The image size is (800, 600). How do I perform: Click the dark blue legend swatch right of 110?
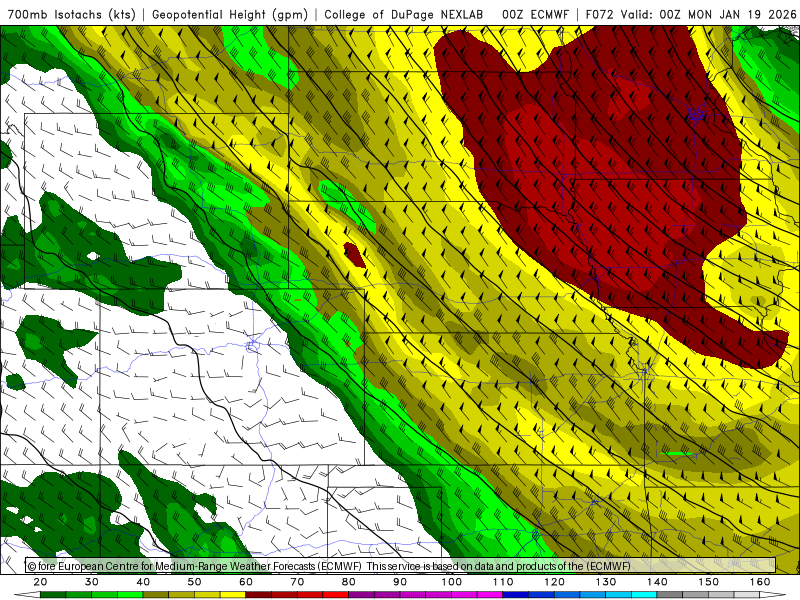pos(516,595)
